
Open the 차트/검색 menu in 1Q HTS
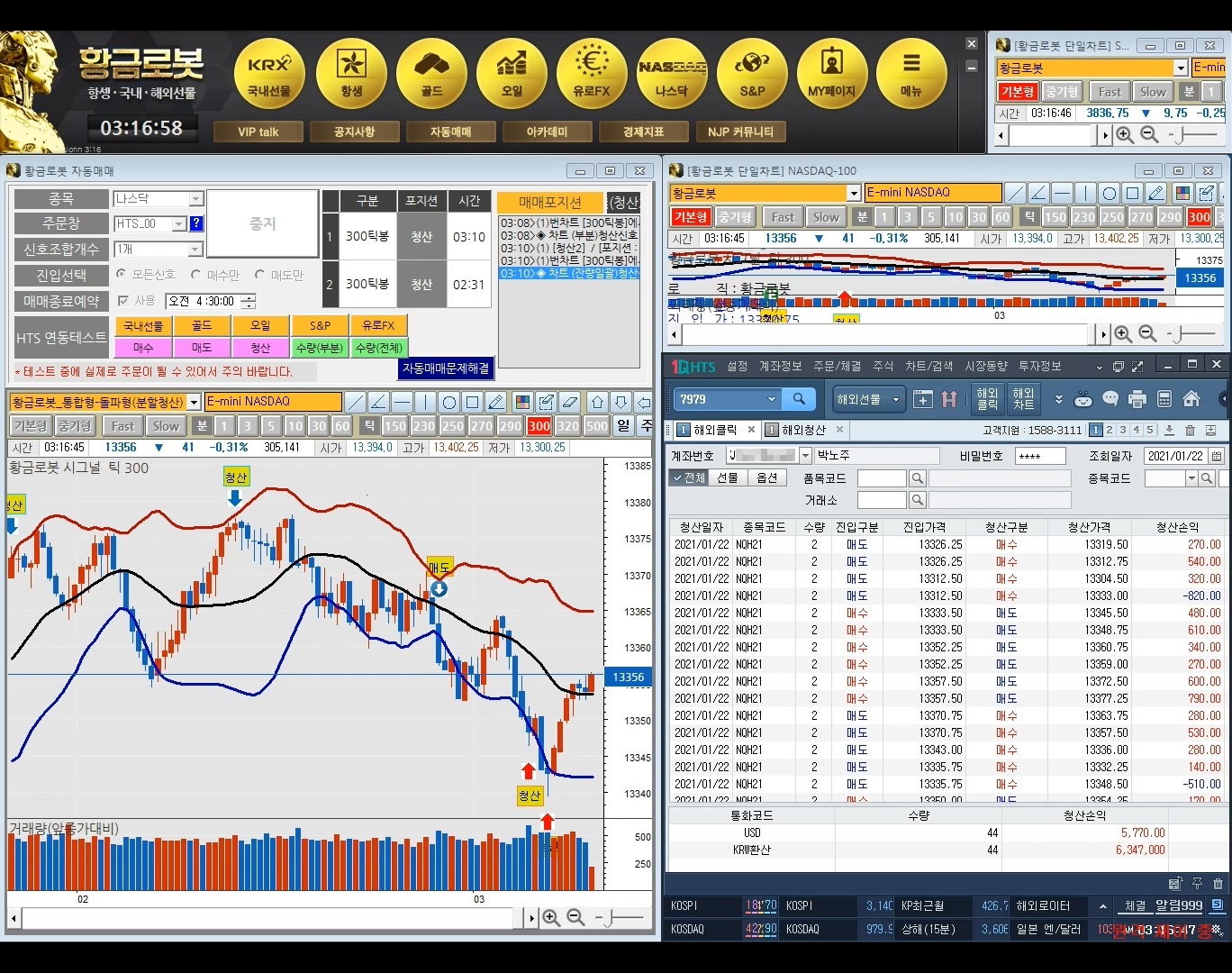(x=929, y=366)
